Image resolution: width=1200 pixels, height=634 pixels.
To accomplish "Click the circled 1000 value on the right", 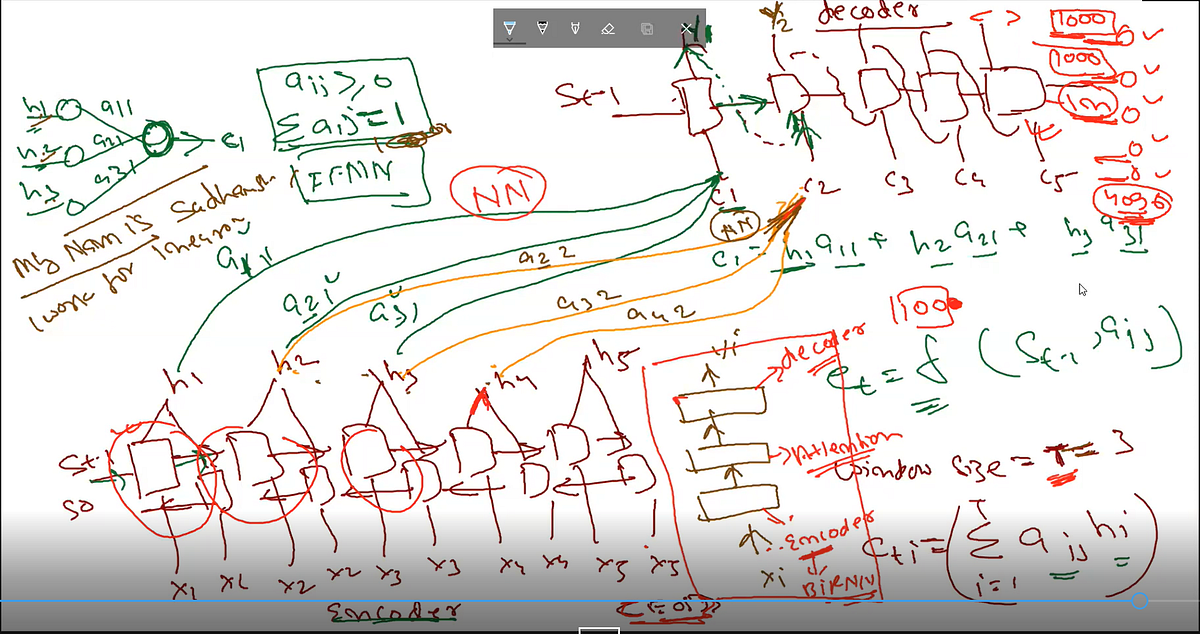I will point(1081,19).
